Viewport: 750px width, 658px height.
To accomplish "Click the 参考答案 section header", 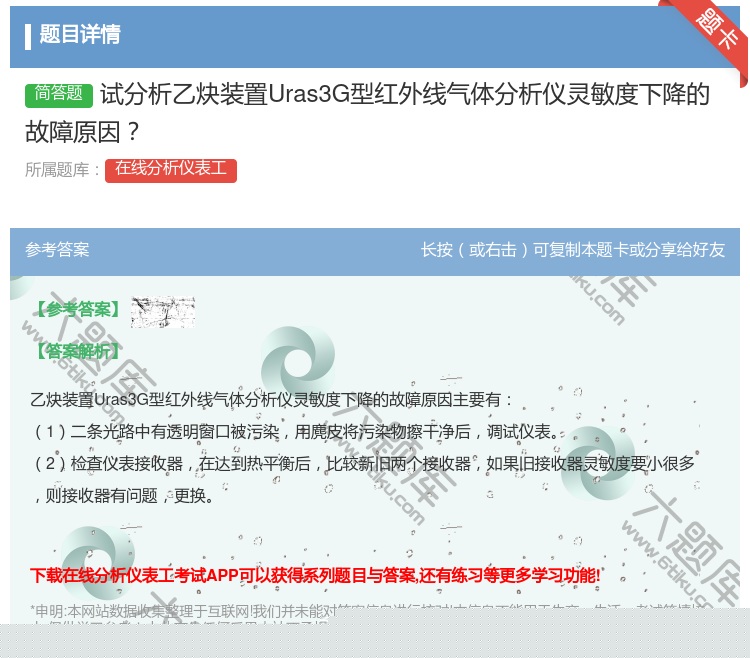I will [x=57, y=250].
